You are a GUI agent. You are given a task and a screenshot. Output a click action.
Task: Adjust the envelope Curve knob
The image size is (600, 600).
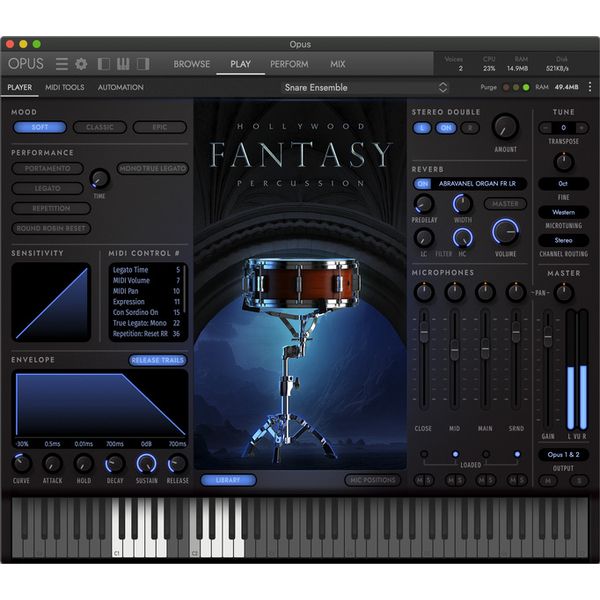point(21,463)
